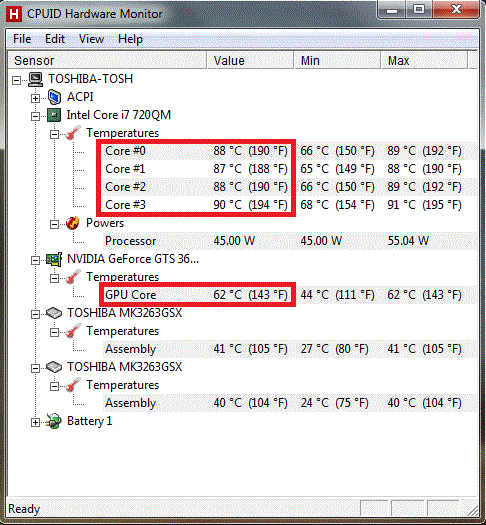Click the second TOSHIBA MK3263GSX drive icon
This screenshot has height=525, width=486.
(54, 367)
